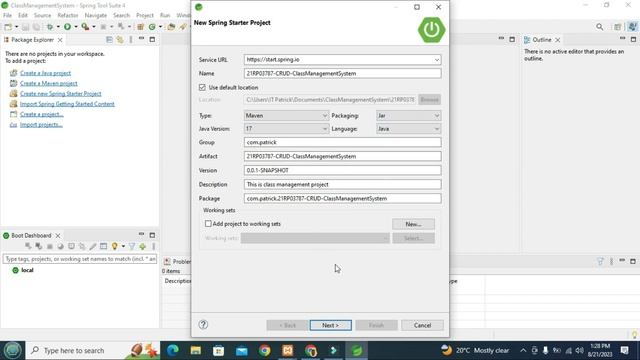Click the open console icon in Boot Dashboard

click(x=71, y=246)
